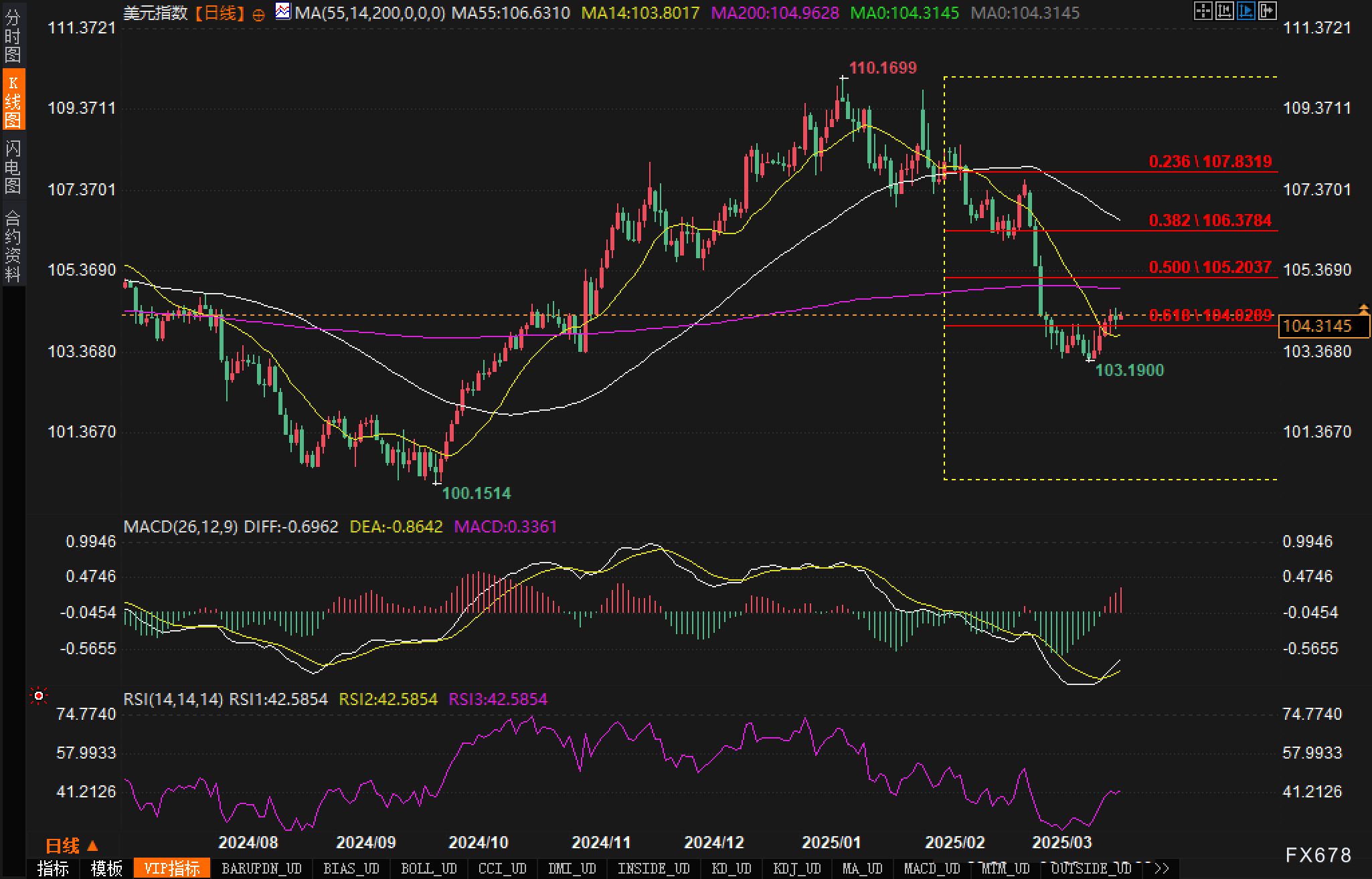Select the VIP指标 tab
This screenshot has height=879, width=1372.
pos(172,868)
